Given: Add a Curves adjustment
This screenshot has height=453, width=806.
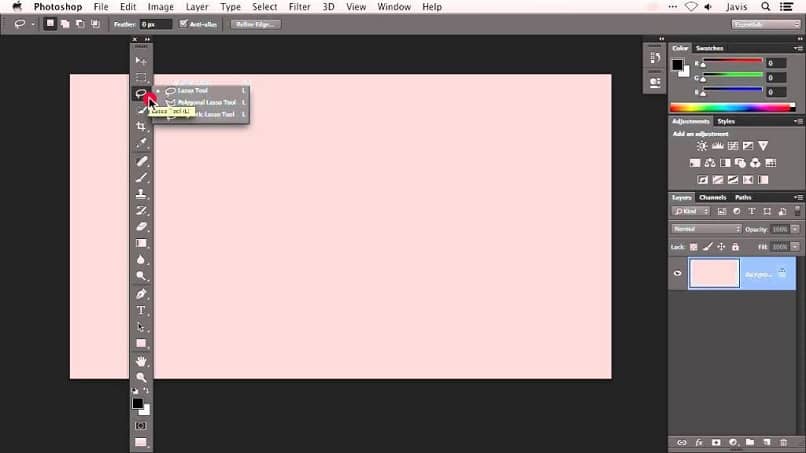Looking at the screenshot, I should coord(733,147).
